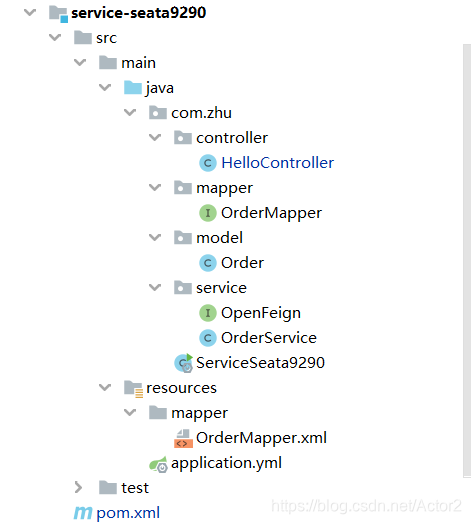Select the OpenFeign interface name
The width and height of the screenshot is (471, 524).
tap(261, 313)
